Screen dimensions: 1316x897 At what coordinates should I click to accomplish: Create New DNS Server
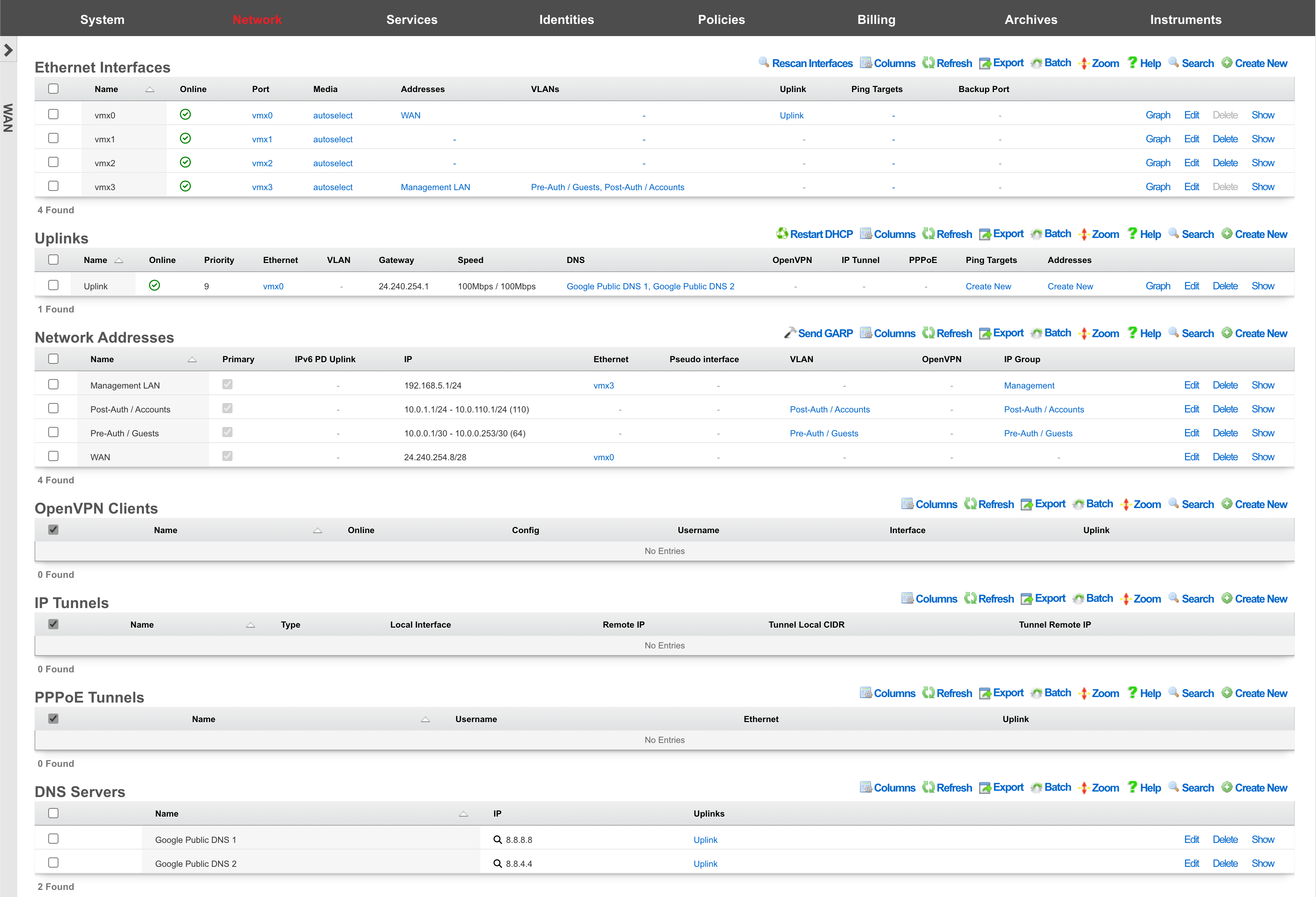pos(1254,788)
